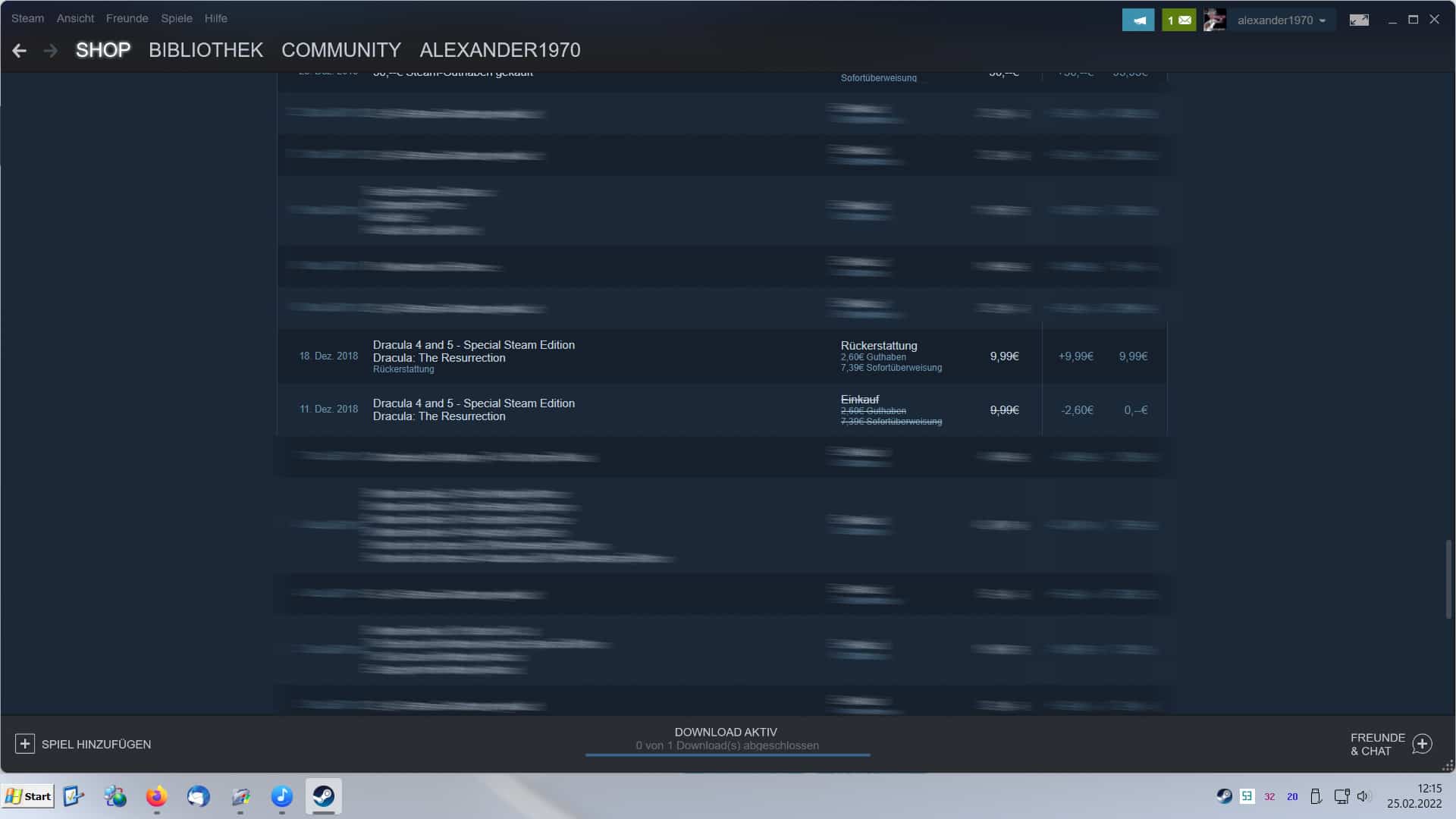Click the Sofortüberweisung text in the top row
The width and height of the screenshot is (1456, 819).
[x=878, y=78]
